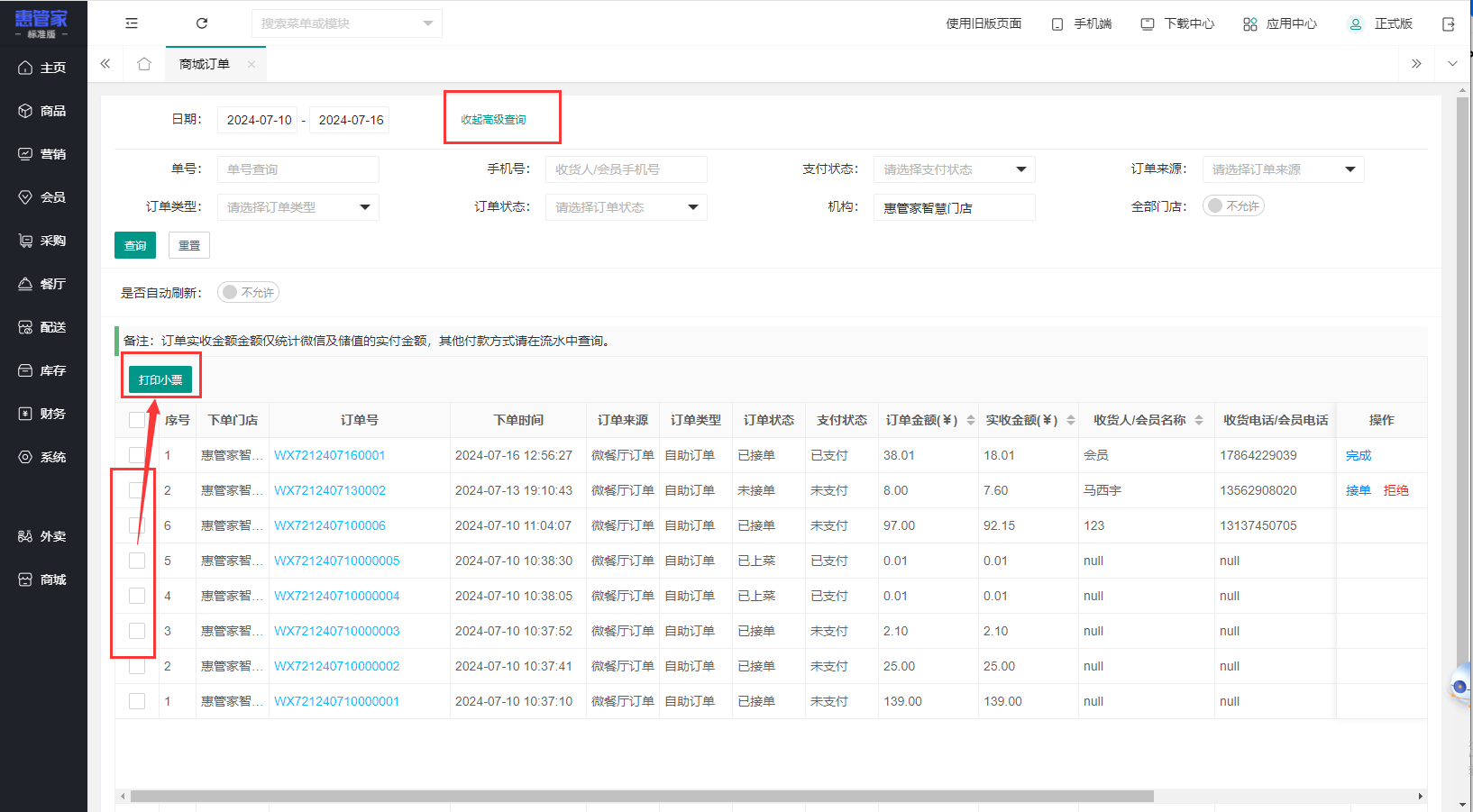Click the 重置 reset button
Screen dimensions: 1473x812
tap(189, 245)
